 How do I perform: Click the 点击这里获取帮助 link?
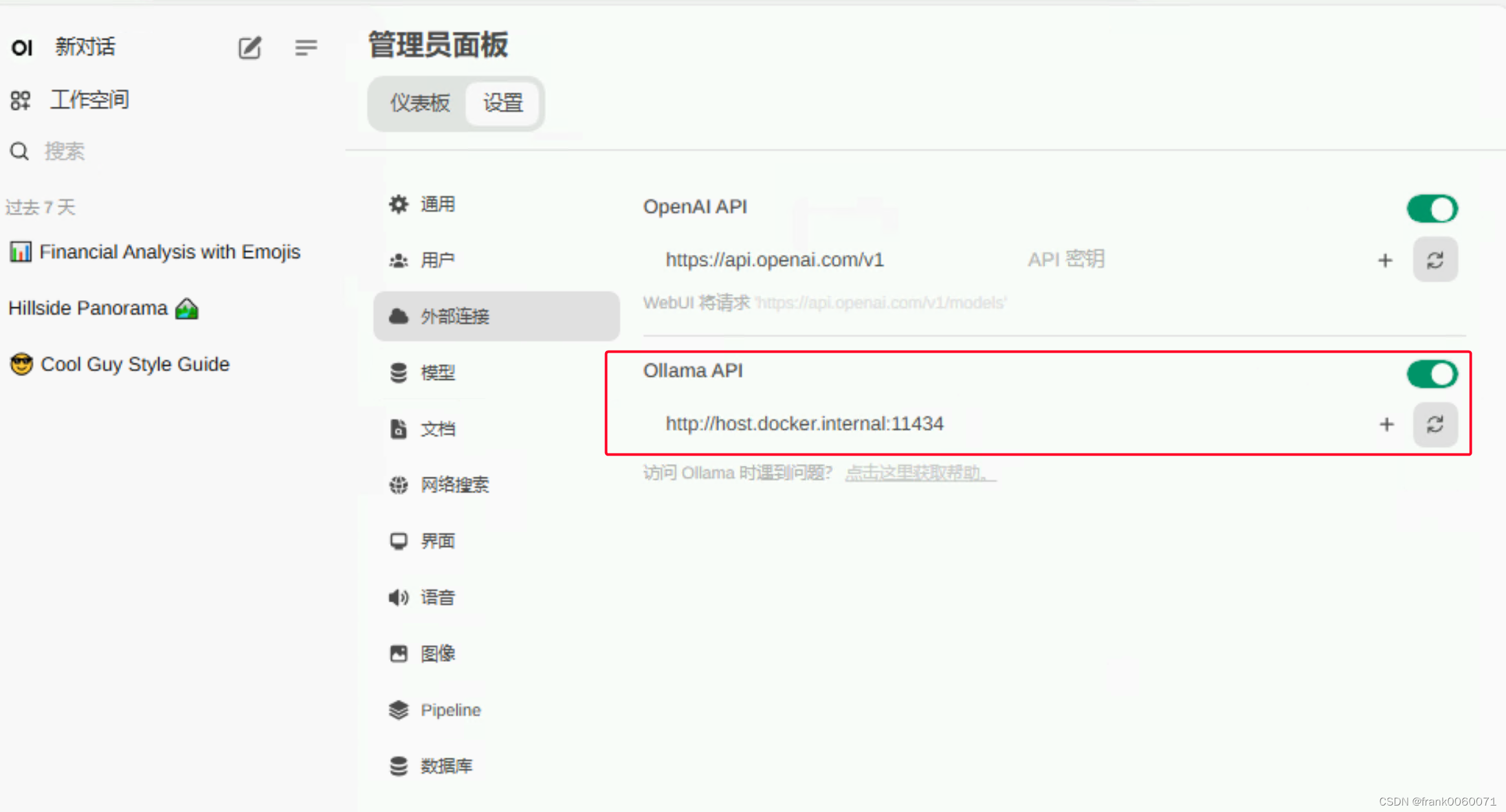point(920,473)
